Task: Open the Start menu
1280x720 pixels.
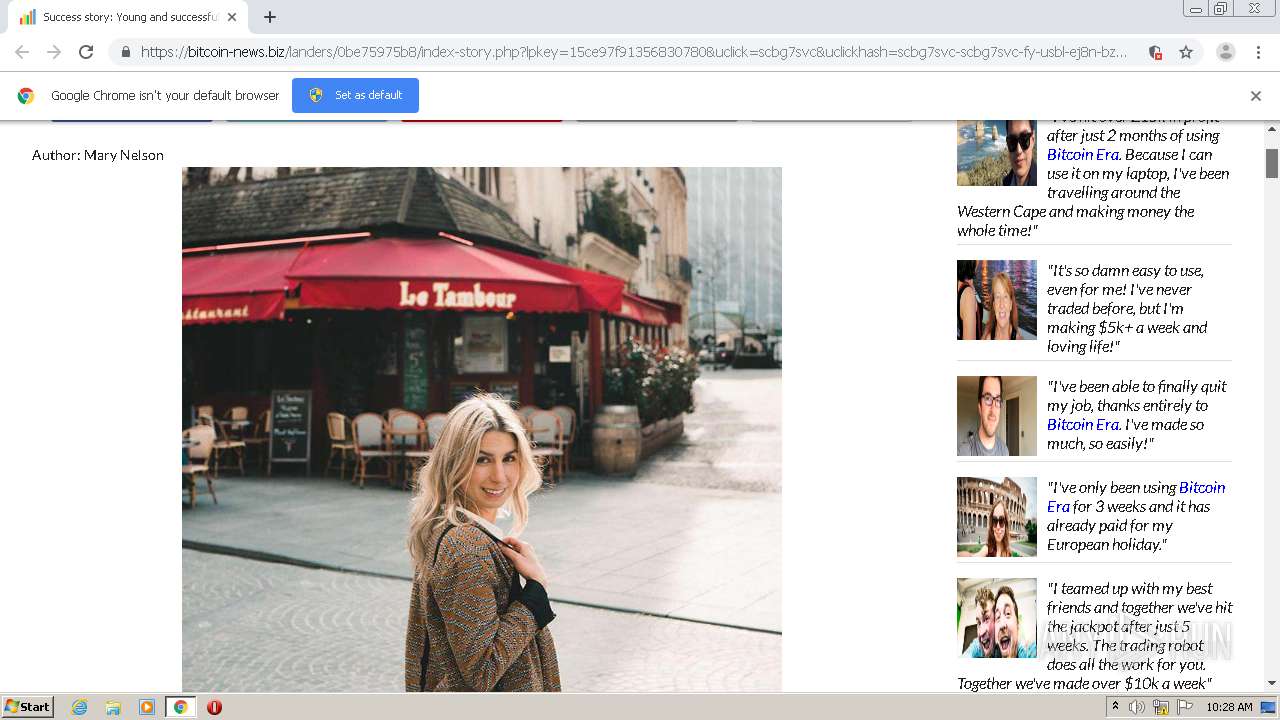Action: [28, 707]
